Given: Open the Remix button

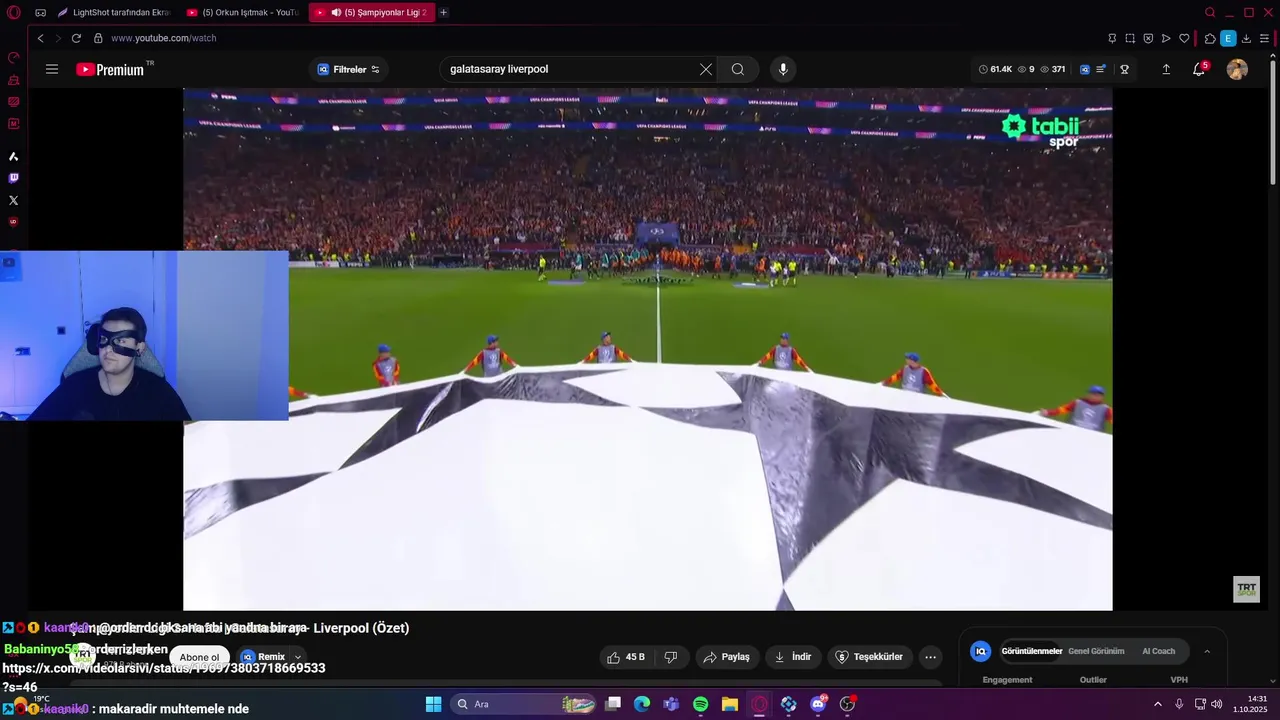Looking at the screenshot, I should click(262, 657).
